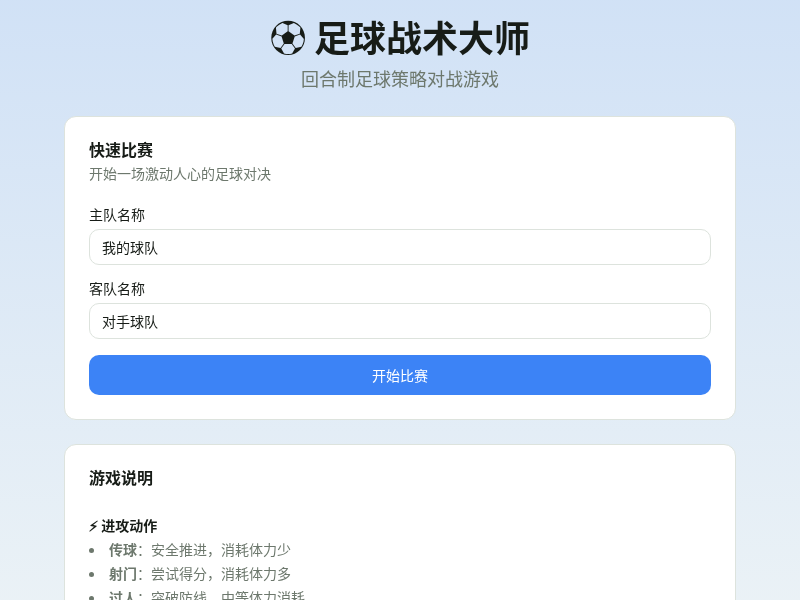The width and height of the screenshot is (800, 600).
Task: Click the lightning icon beside 进攻动作
Action: pyautogui.click(x=93, y=525)
